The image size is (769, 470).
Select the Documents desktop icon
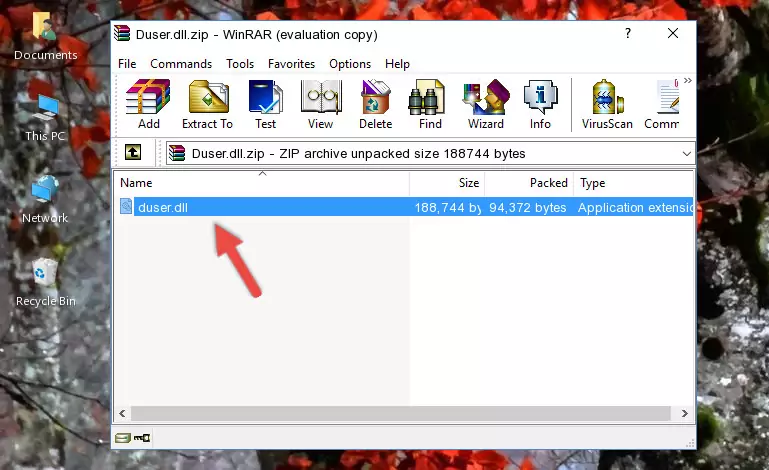(46, 36)
